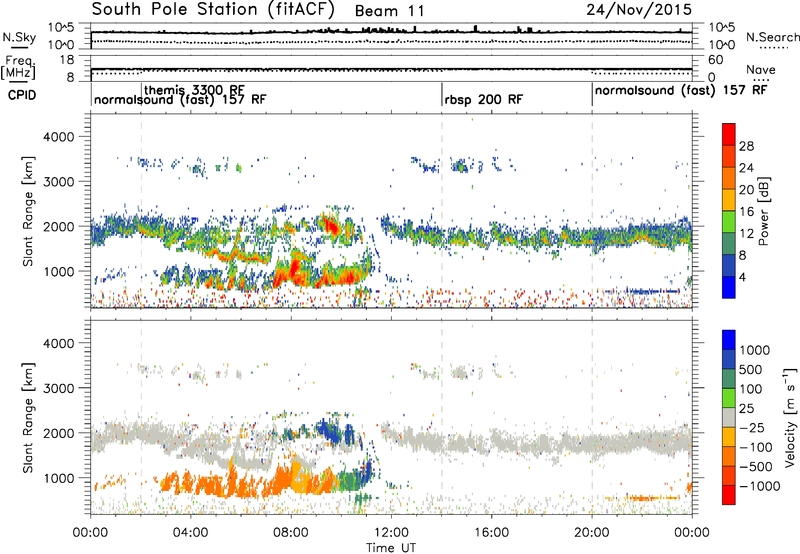The width and height of the screenshot is (800, 554).
Task: Click the right 10^5 tick of N.Search axis
Action: point(722,28)
